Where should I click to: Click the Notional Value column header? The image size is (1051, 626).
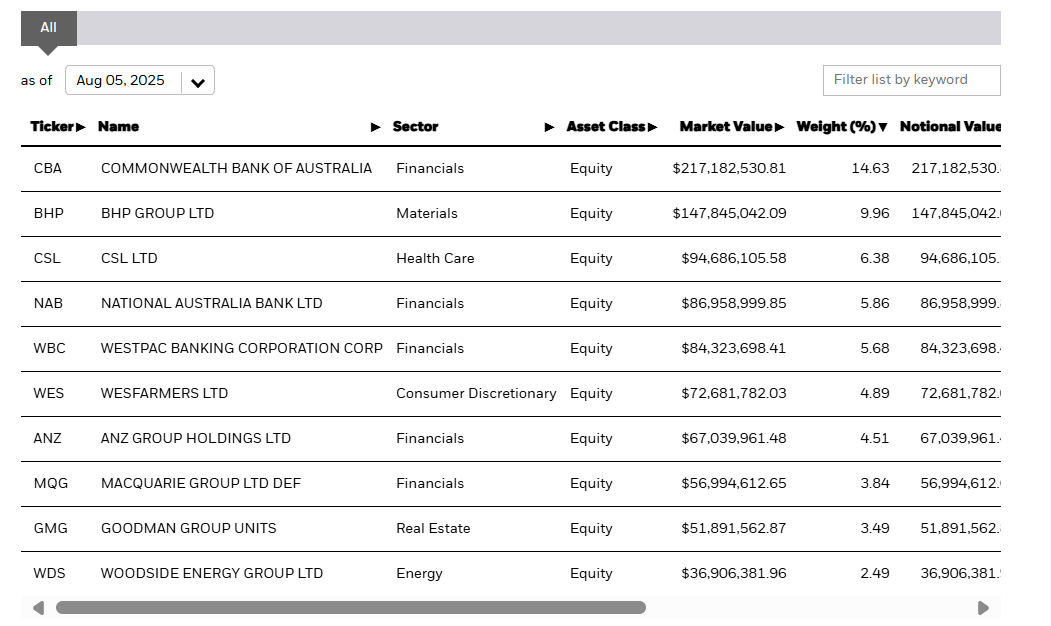click(948, 127)
